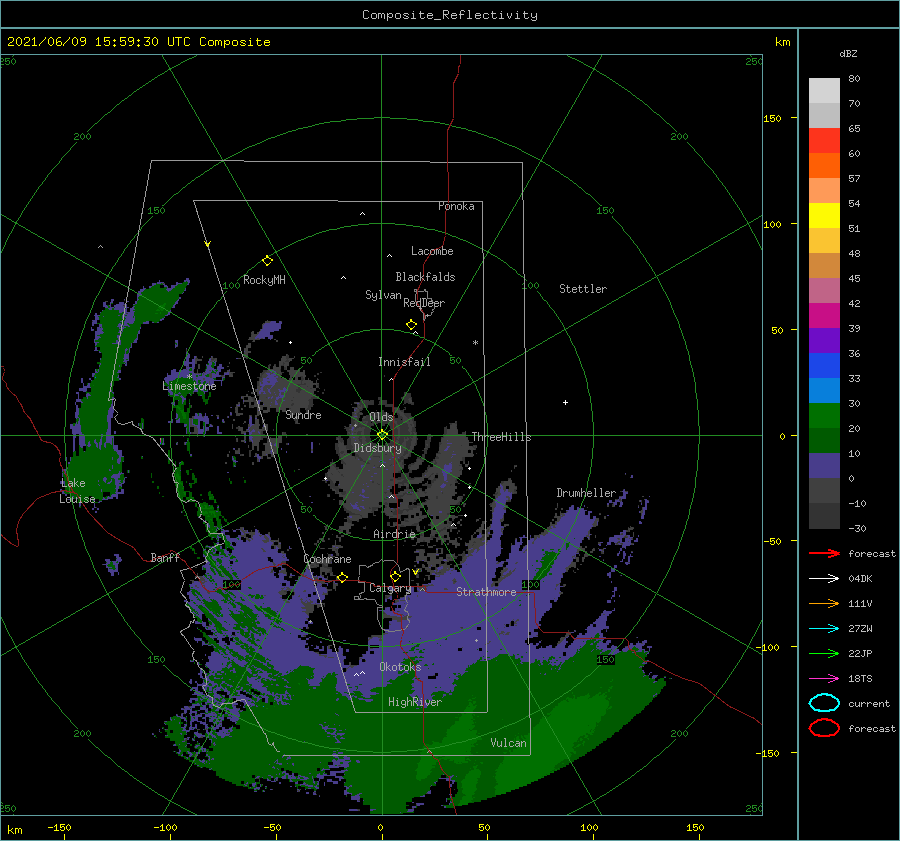Click the Drumheller town label
The width and height of the screenshot is (900, 841).
point(586,493)
